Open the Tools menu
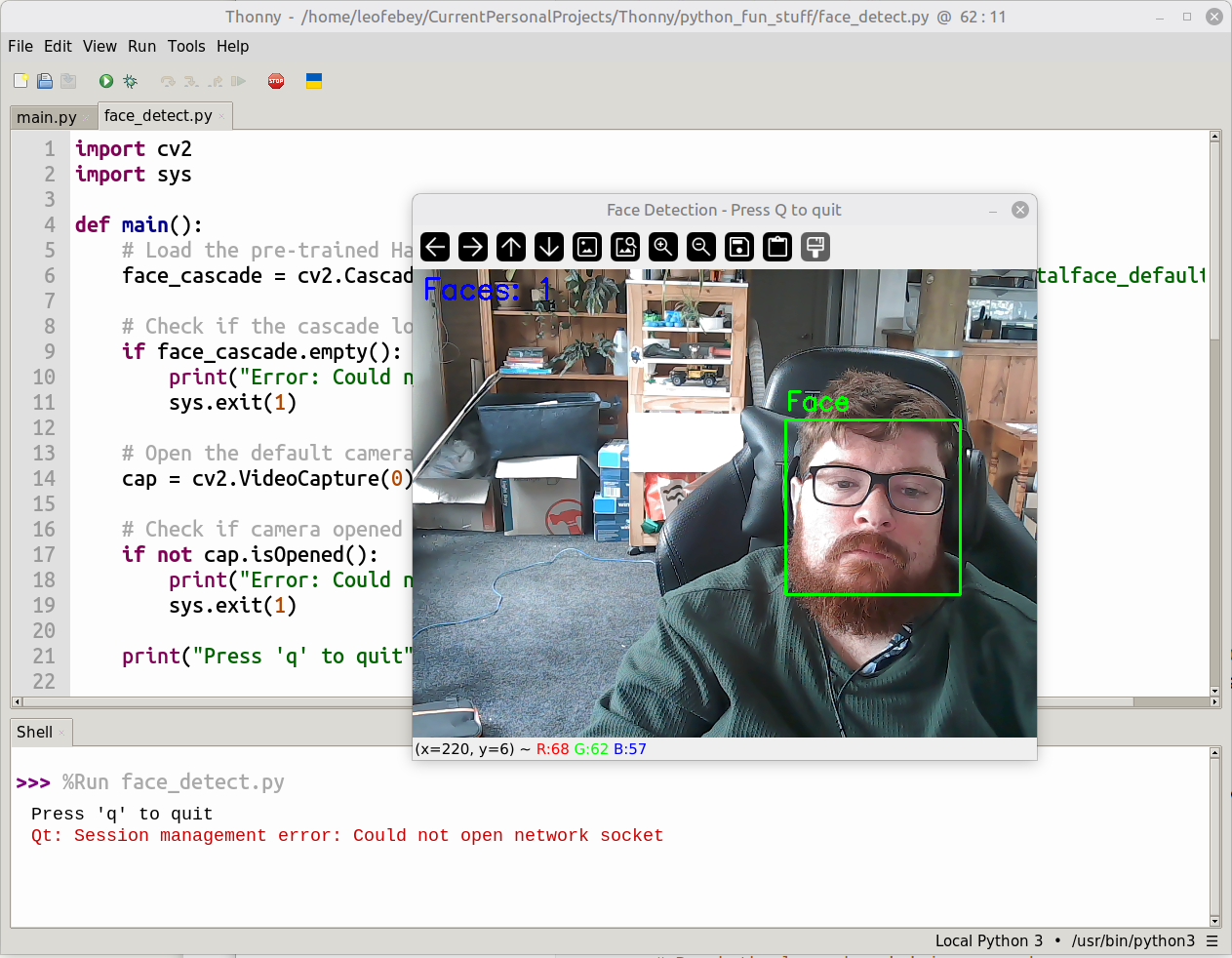 185,46
